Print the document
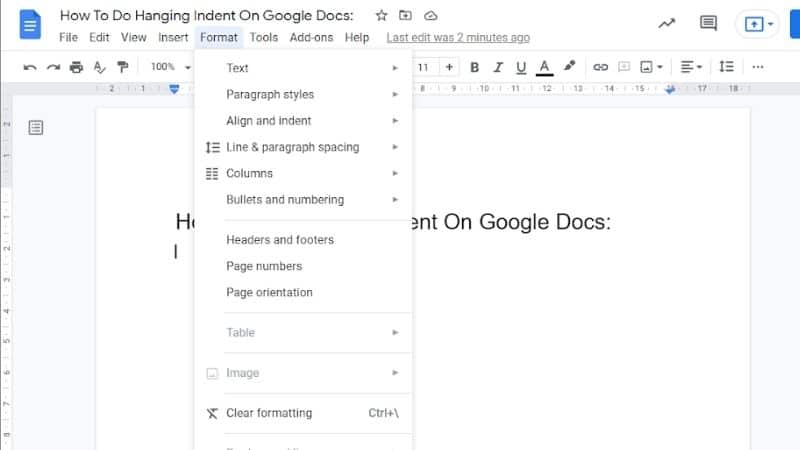800x450 pixels. coord(76,67)
